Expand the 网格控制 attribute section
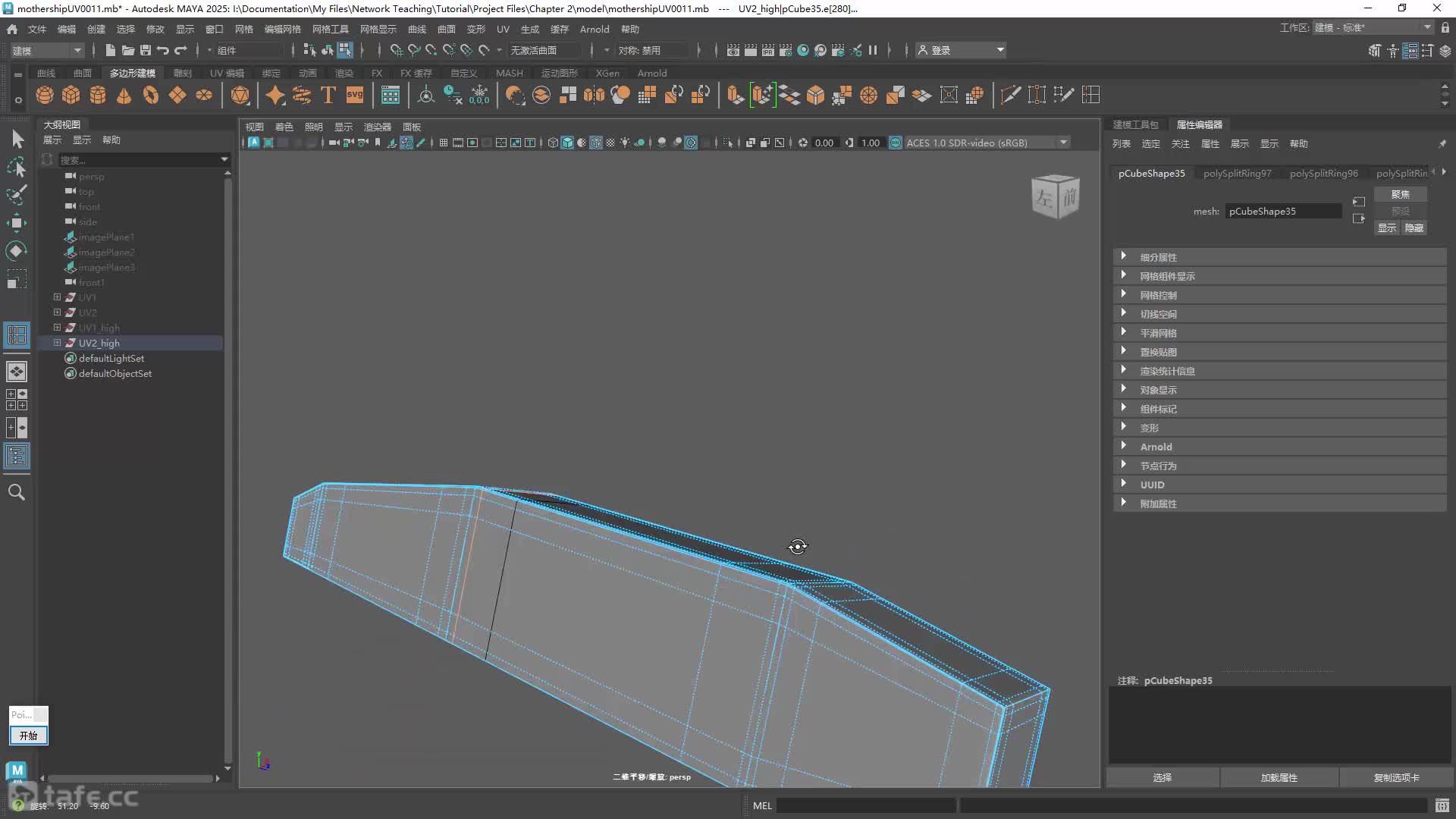The width and height of the screenshot is (1456, 819). click(1279, 295)
